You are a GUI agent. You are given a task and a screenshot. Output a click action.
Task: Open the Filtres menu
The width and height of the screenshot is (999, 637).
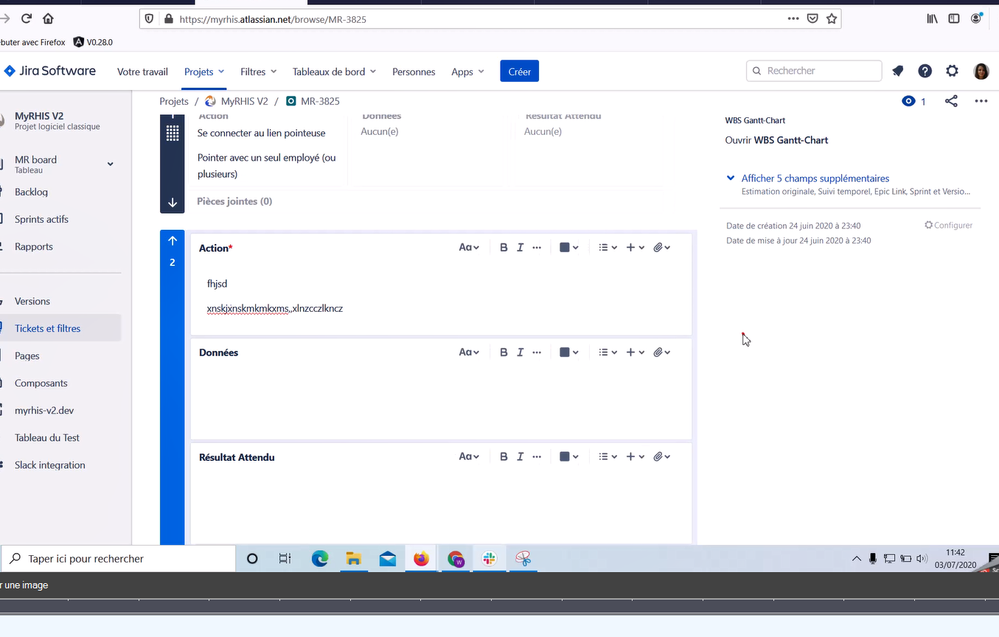click(258, 72)
